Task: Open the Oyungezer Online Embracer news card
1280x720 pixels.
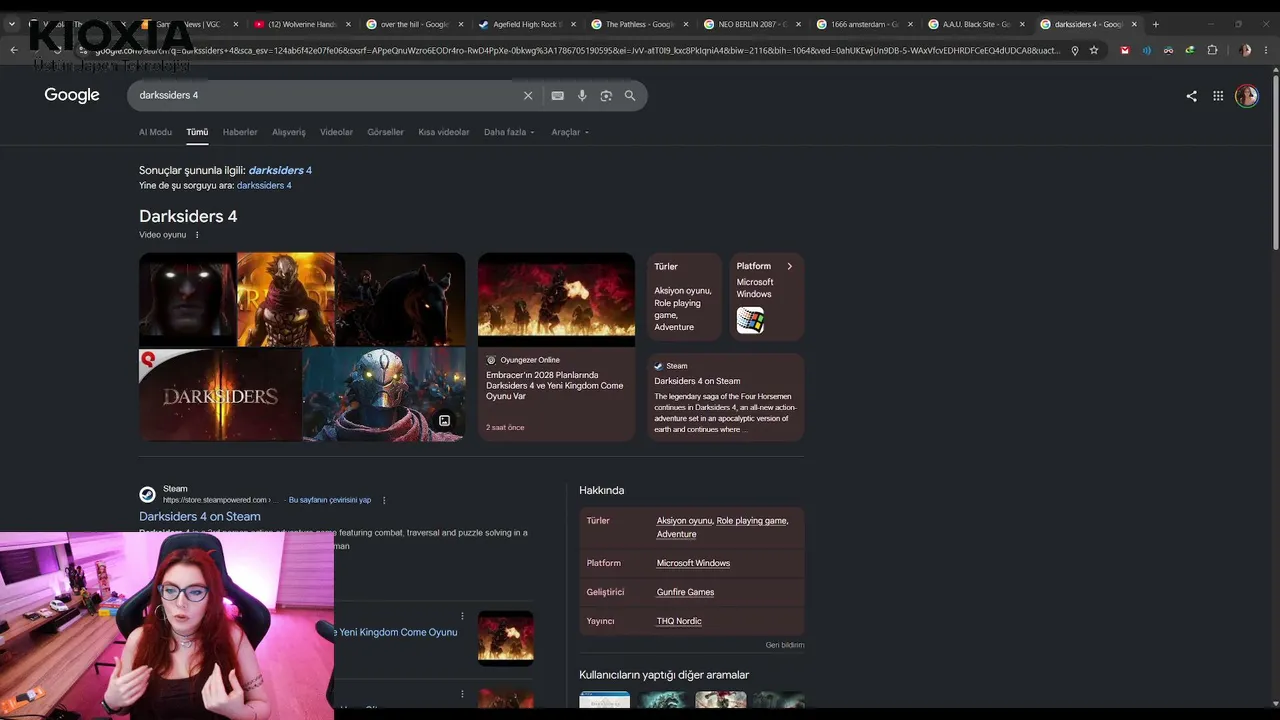Action: tap(556, 347)
